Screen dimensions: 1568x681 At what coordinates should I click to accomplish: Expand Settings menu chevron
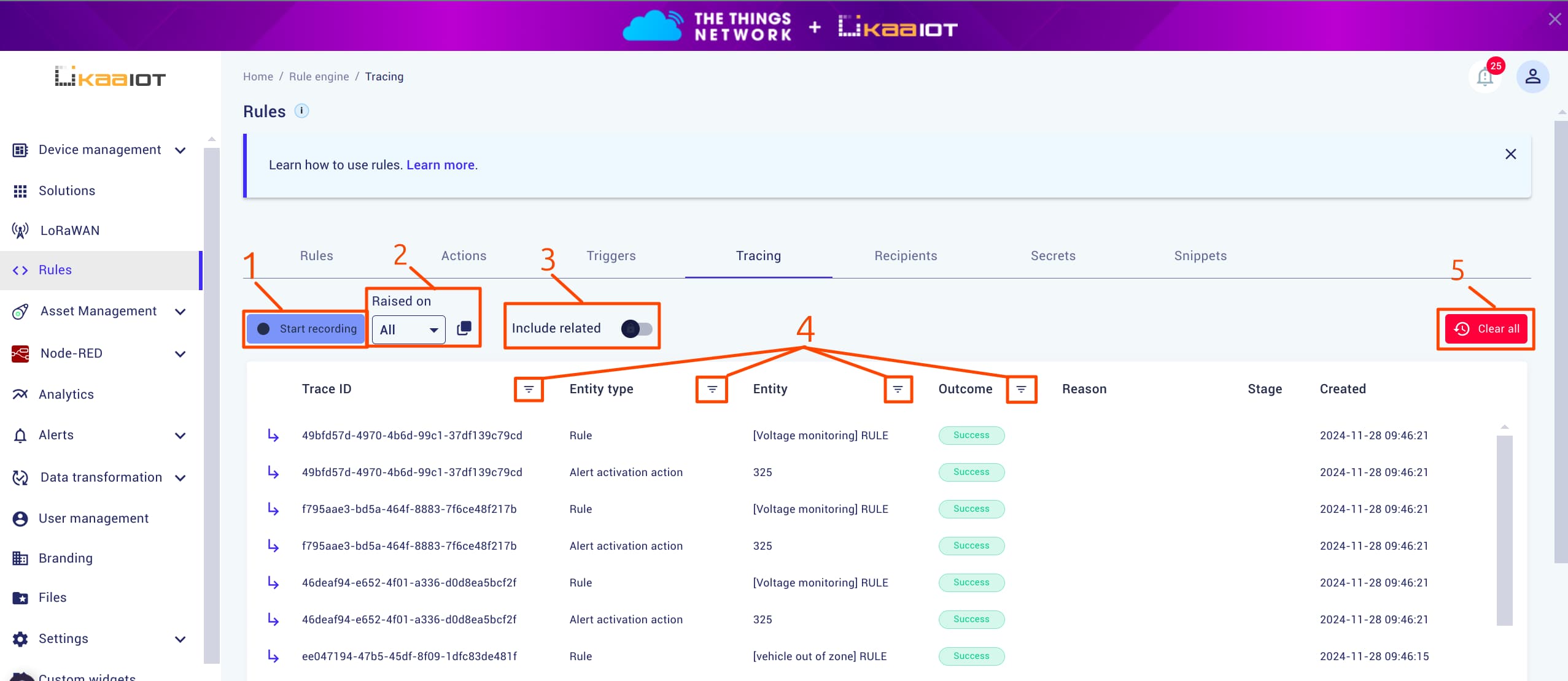point(180,639)
